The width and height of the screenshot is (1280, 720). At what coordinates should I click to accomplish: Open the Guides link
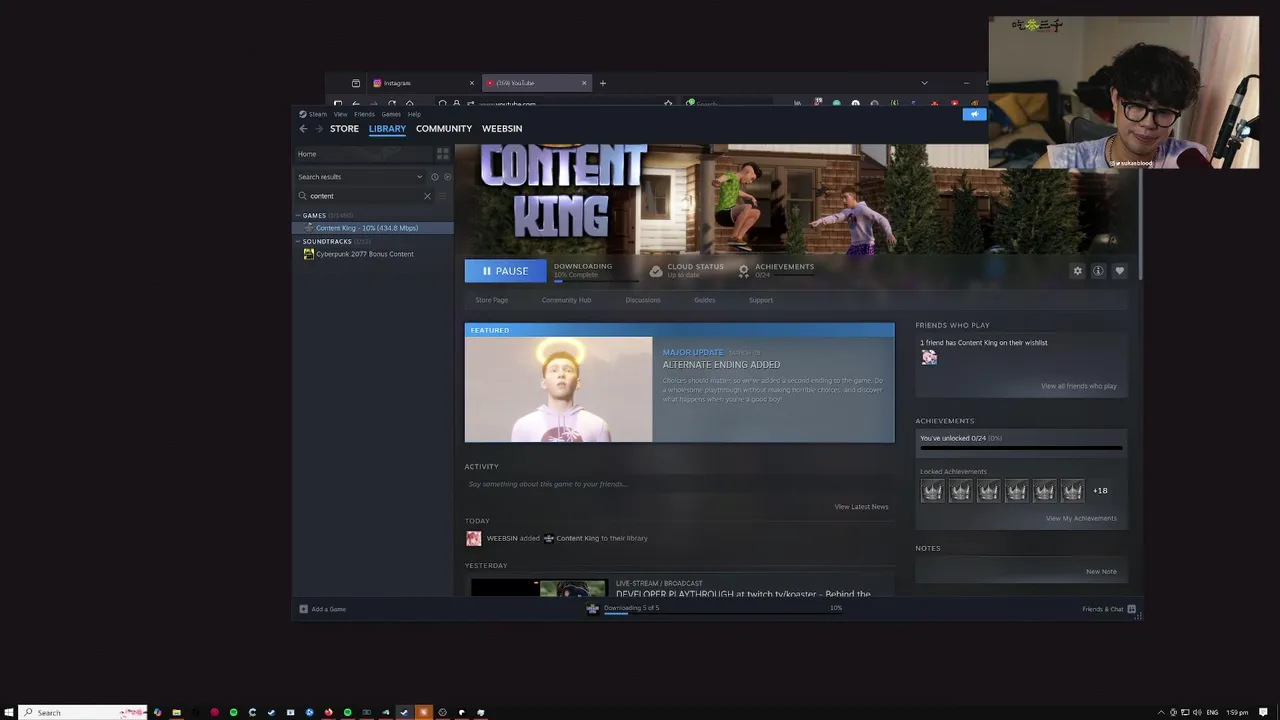(705, 300)
